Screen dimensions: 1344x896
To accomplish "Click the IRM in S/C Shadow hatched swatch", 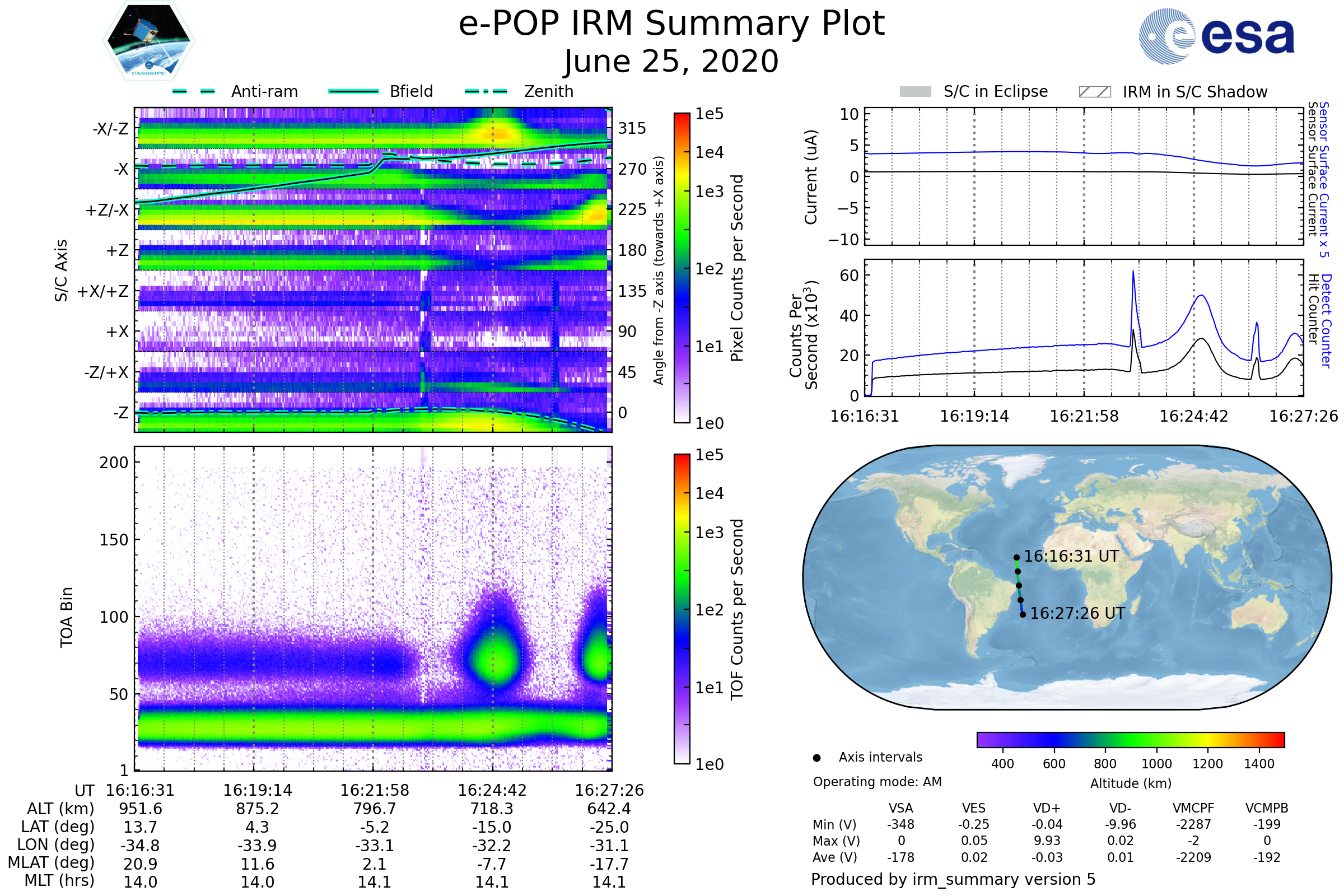I will [x=1094, y=92].
